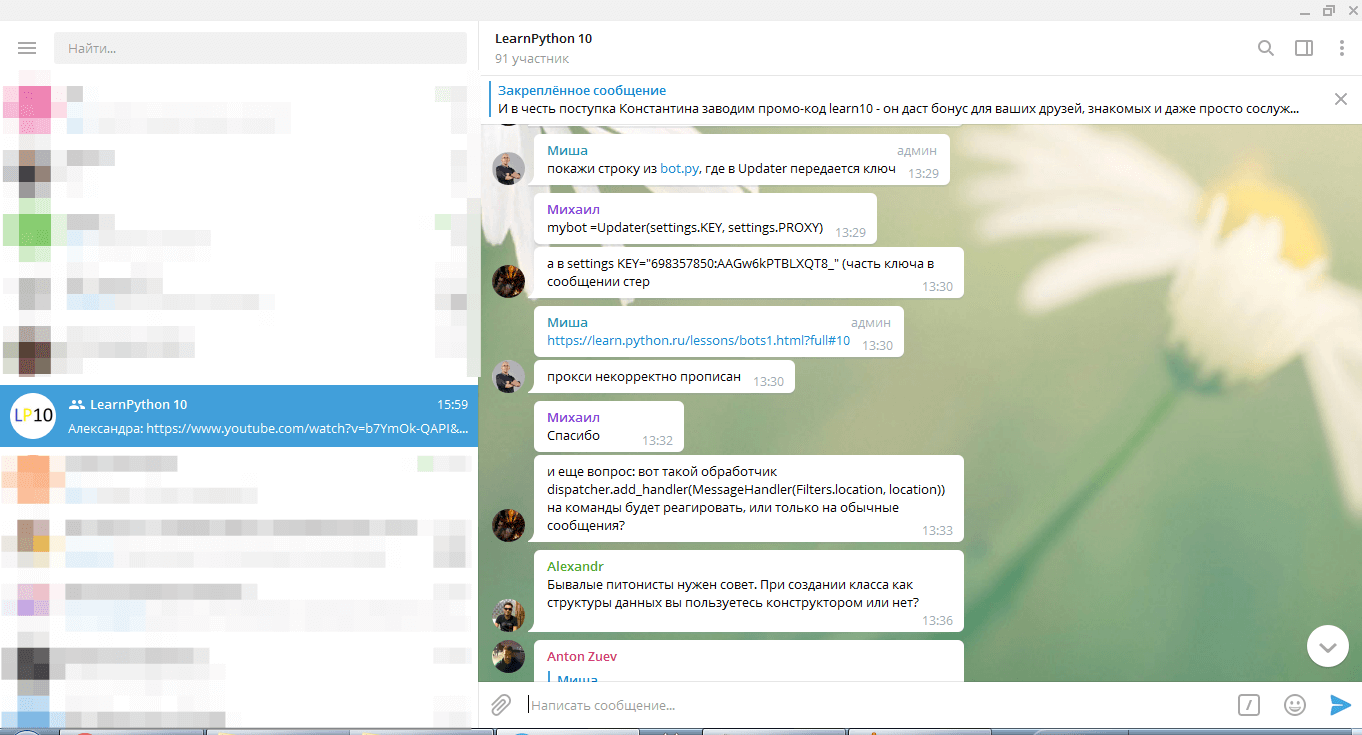Click Alexandr's message about "Бывалые питонисты"
The height and width of the screenshot is (735, 1362).
(747, 593)
